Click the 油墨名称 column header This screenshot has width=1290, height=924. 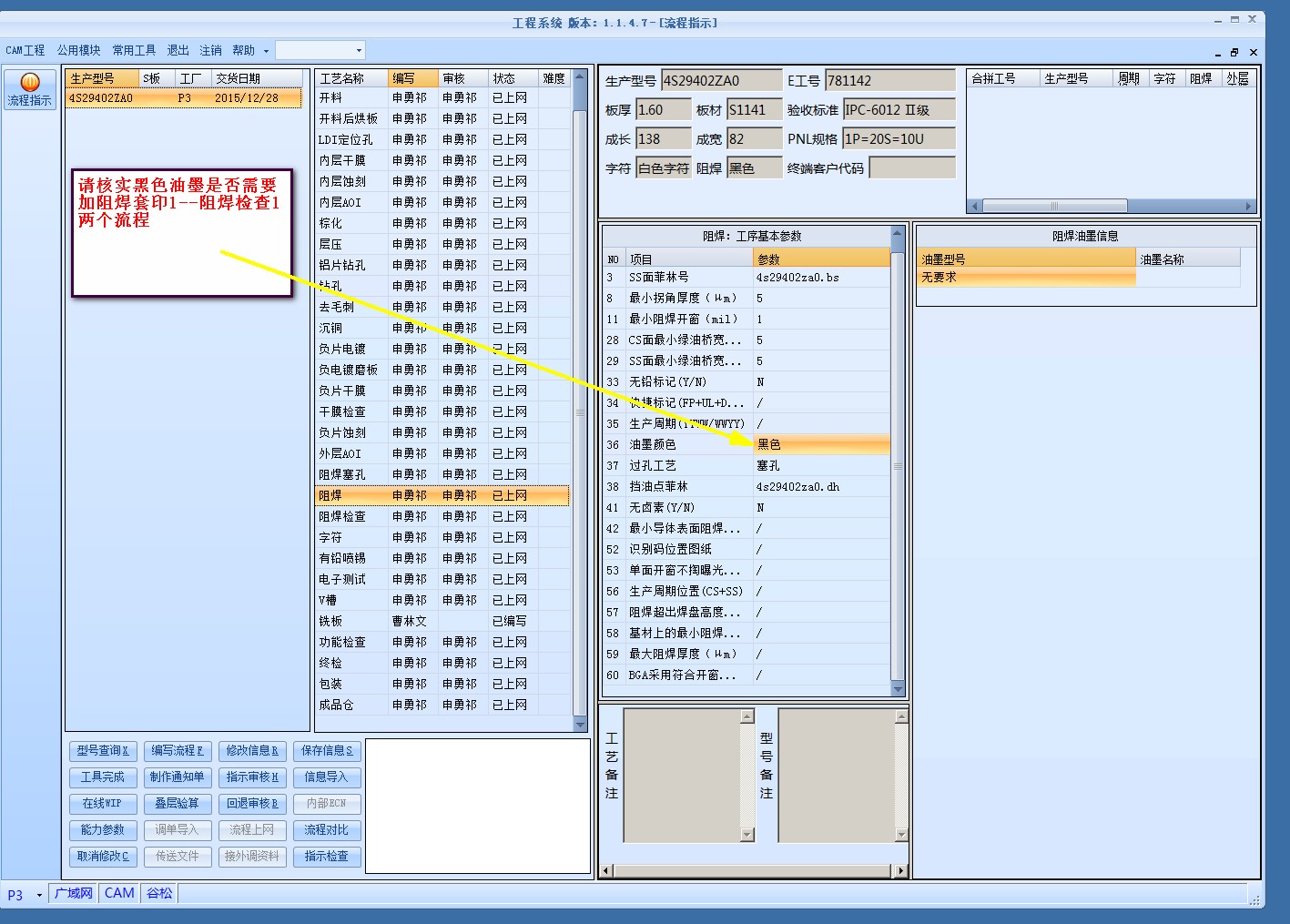pyautogui.click(x=1189, y=259)
